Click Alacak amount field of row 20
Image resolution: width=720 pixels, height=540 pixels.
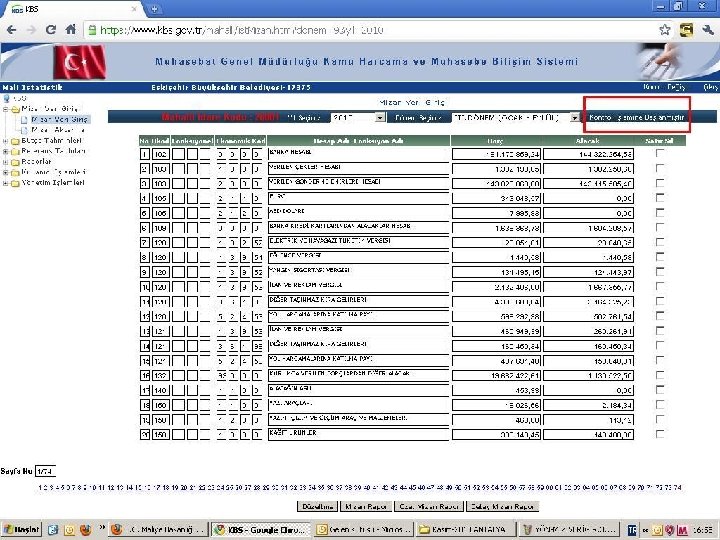[x=588, y=434]
